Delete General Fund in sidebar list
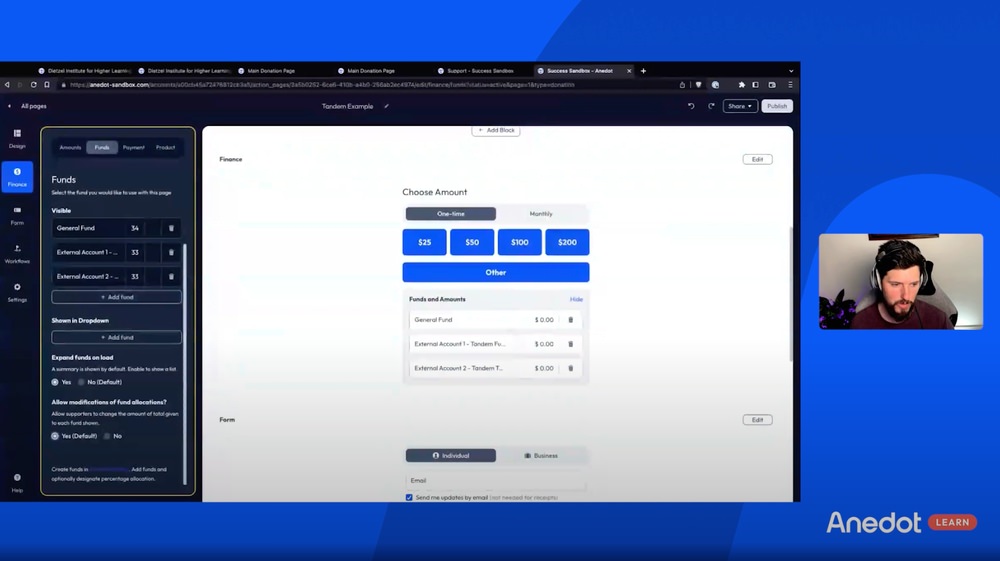This screenshot has width=1000, height=561. pos(171,228)
